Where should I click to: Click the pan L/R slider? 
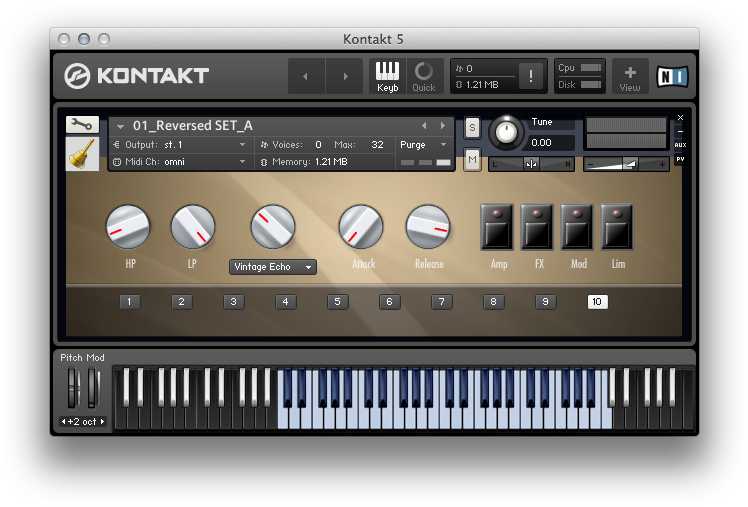tap(531, 165)
